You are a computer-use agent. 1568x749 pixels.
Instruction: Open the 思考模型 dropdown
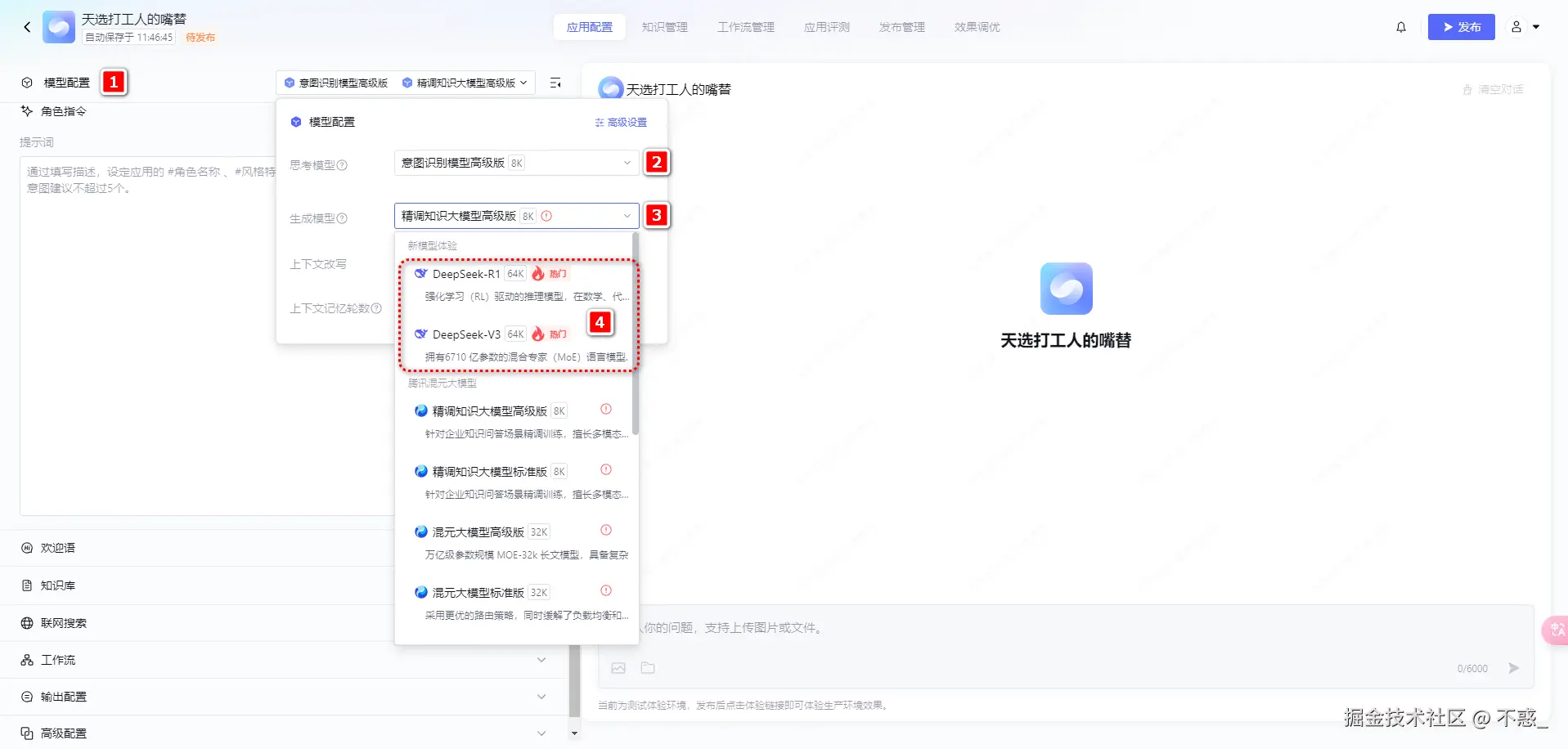[516, 163]
